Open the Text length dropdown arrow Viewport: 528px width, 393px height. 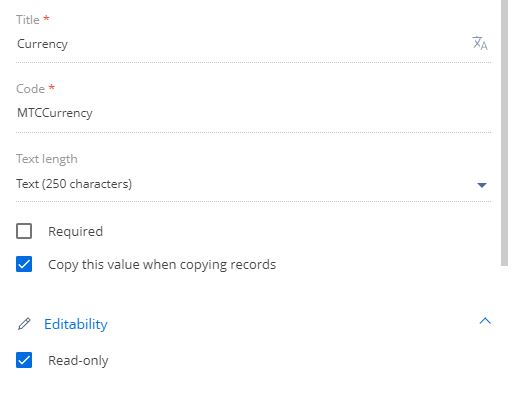pyautogui.click(x=482, y=185)
